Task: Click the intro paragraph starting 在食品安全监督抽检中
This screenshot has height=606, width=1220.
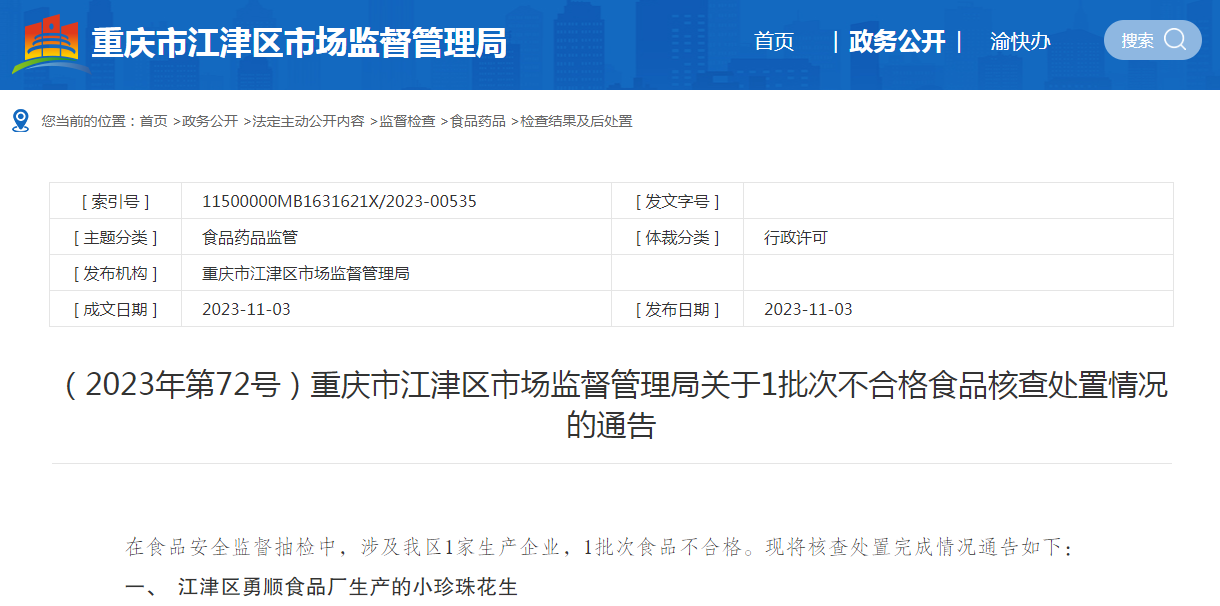Action: 599,547
